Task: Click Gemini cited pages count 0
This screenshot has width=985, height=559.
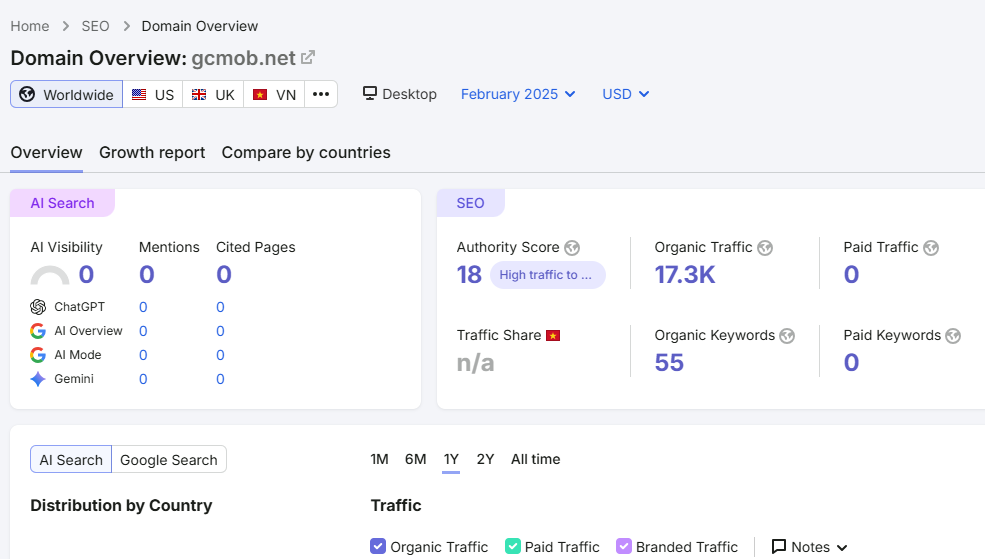Action: point(220,379)
